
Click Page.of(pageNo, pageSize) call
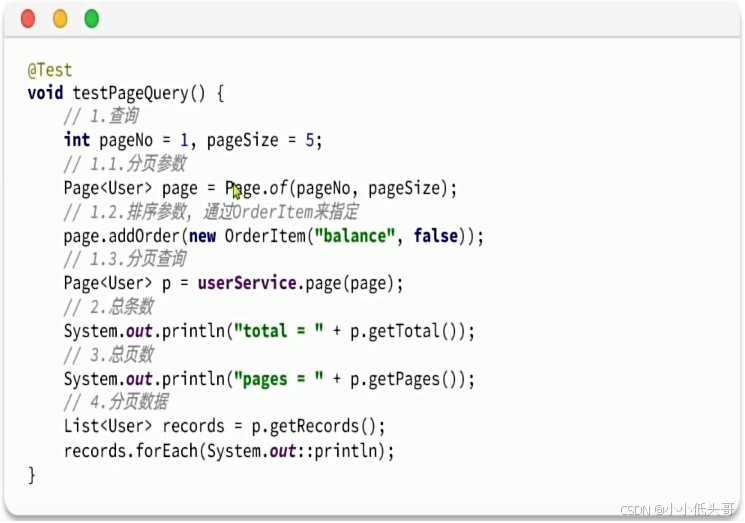[x=336, y=189]
